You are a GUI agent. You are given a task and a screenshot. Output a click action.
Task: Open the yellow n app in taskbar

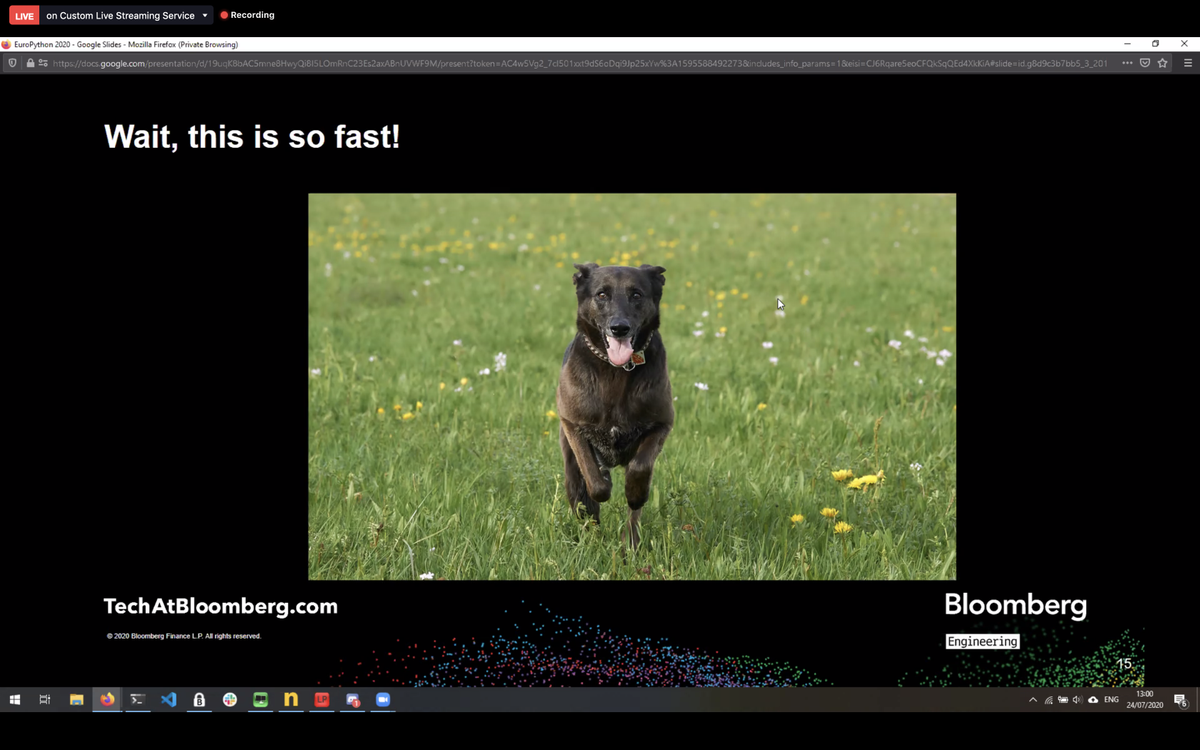point(291,700)
